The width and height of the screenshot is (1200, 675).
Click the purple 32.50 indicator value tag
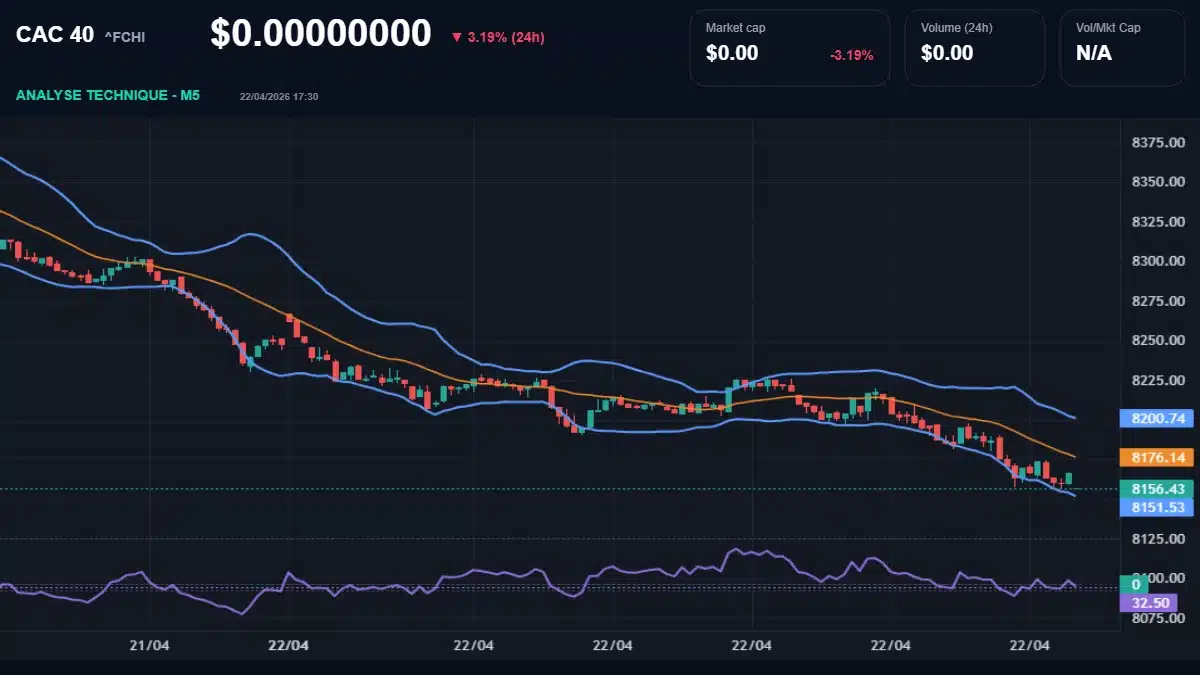(1149, 603)
